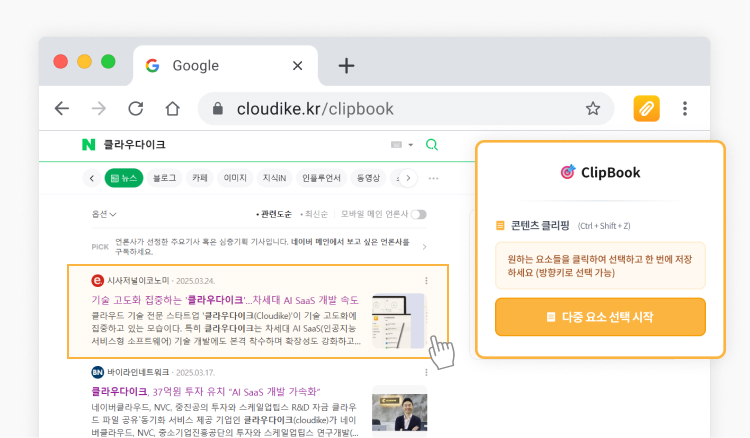This screenshot has width=750, height=438.
Task: Switch to the 카페 tab
Action: 200,178
